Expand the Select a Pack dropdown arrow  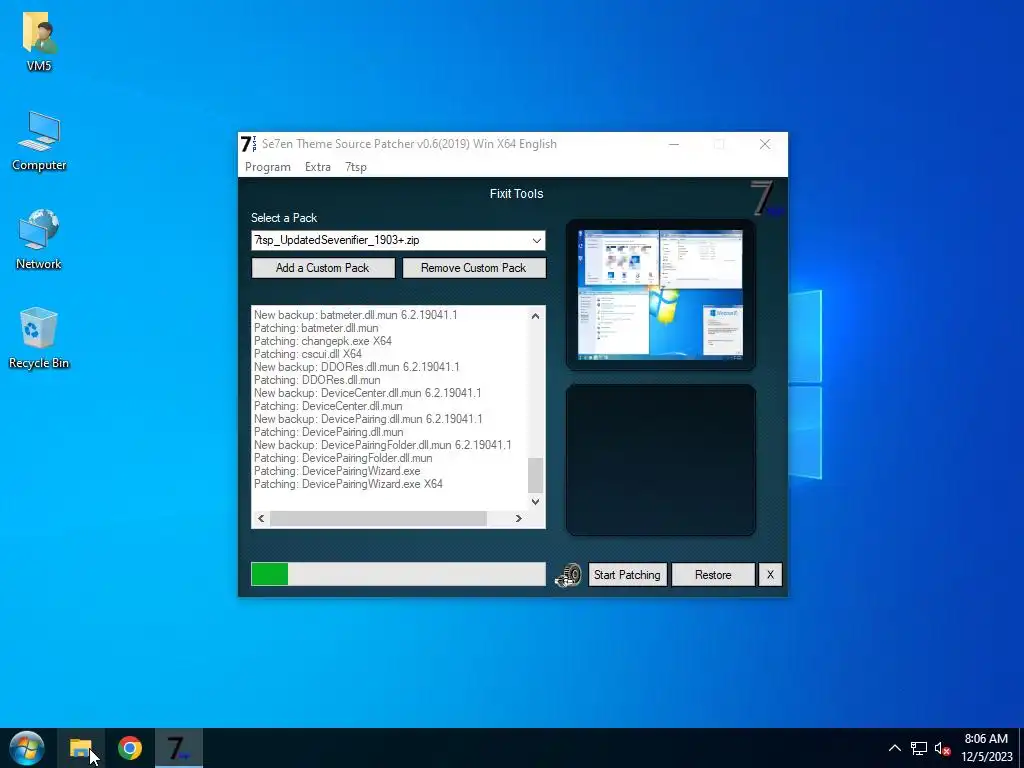point(536,240)
